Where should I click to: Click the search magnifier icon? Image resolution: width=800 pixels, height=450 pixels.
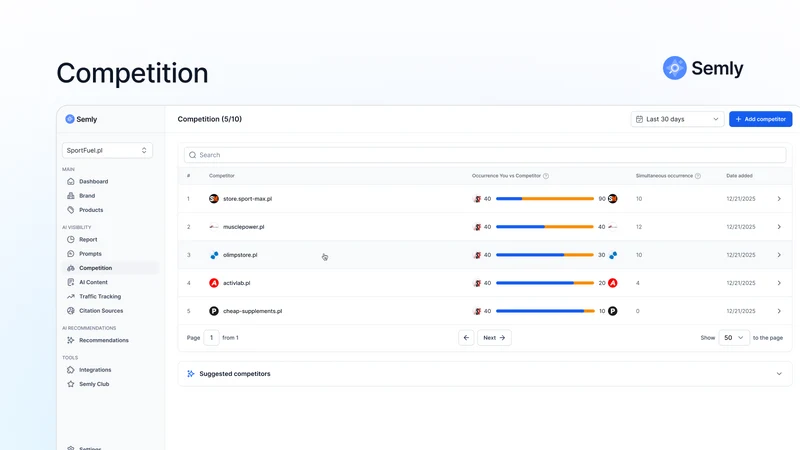[x=192, y=155]
